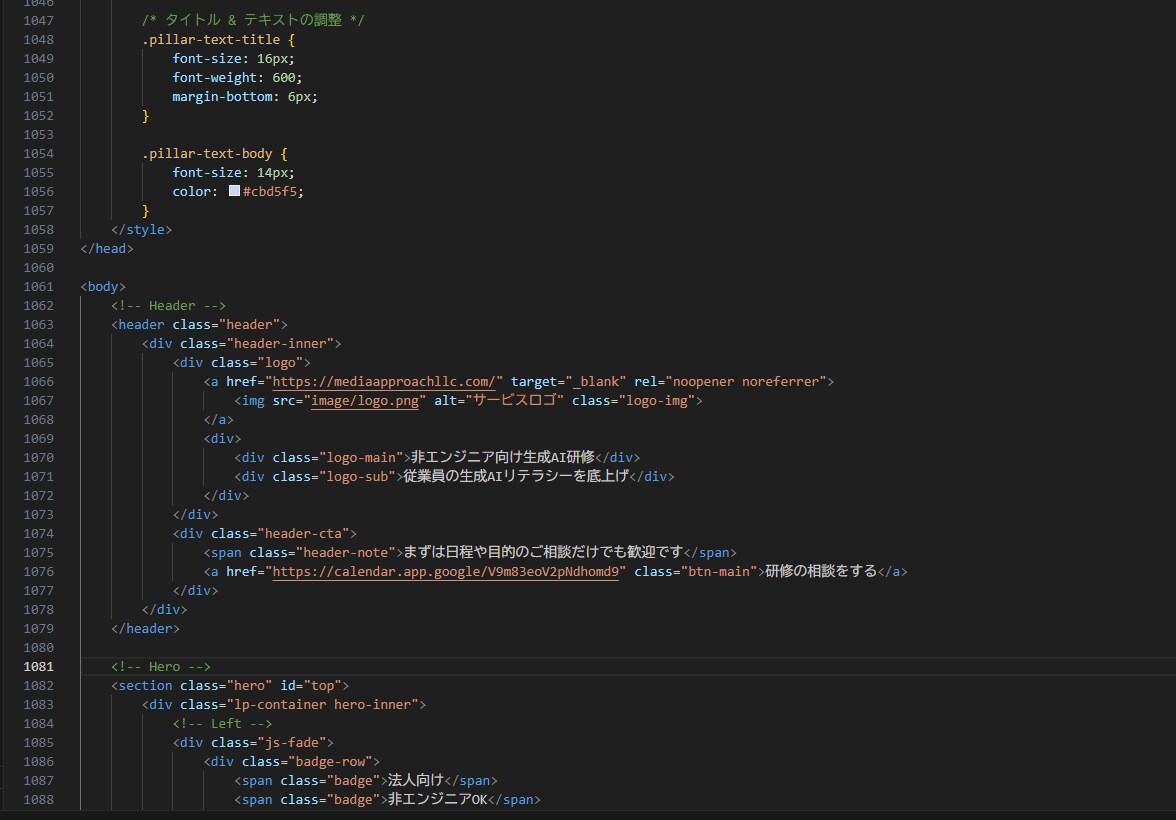This screenshot has width=1176, height=820.
Task: Click the opening <body> tag
Action: point(103,287)
